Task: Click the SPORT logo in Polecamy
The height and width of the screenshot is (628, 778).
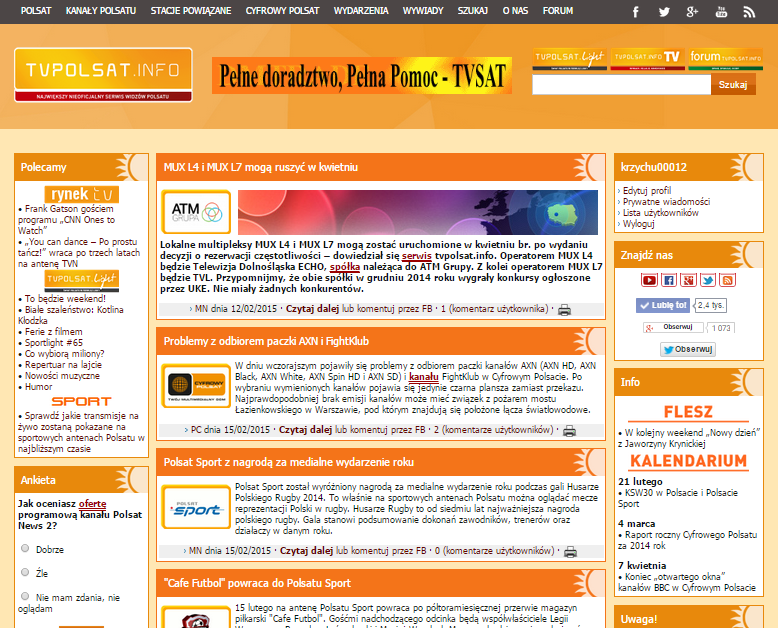Action: coord(81,401)
